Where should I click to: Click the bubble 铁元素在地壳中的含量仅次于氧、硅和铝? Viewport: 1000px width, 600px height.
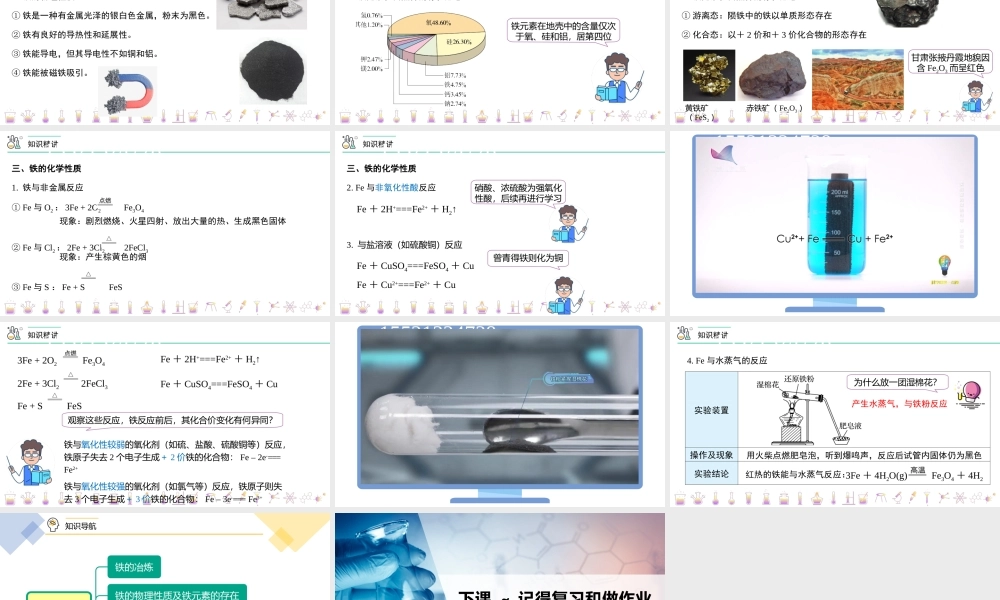[563, 31]
